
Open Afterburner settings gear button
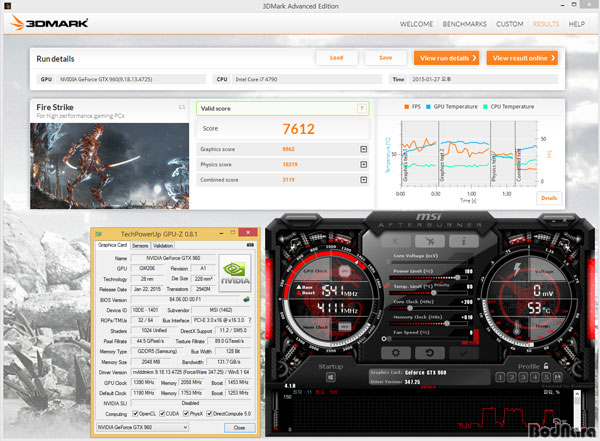tap(396, 353)
